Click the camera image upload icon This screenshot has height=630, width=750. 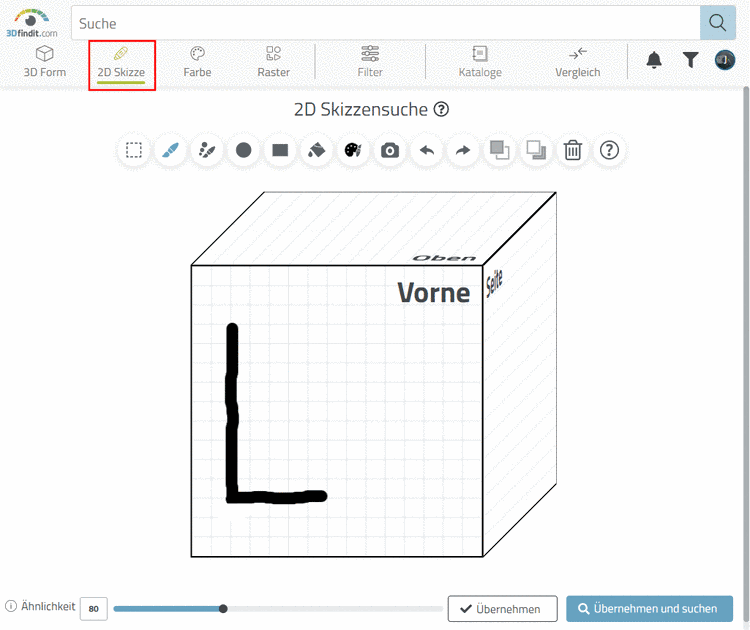coord(390,150)
